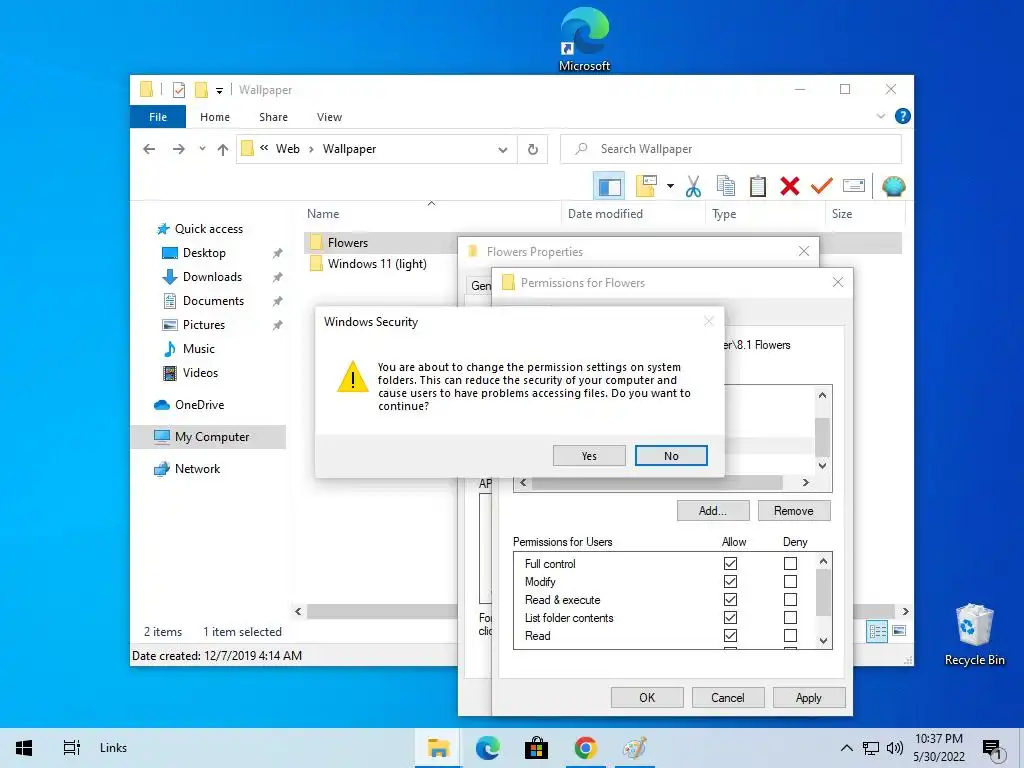Image resolution: width=1024 pixels, height=768 pixels.
Task: Click the Cut scissors toolbar icon
Action: 693,187
